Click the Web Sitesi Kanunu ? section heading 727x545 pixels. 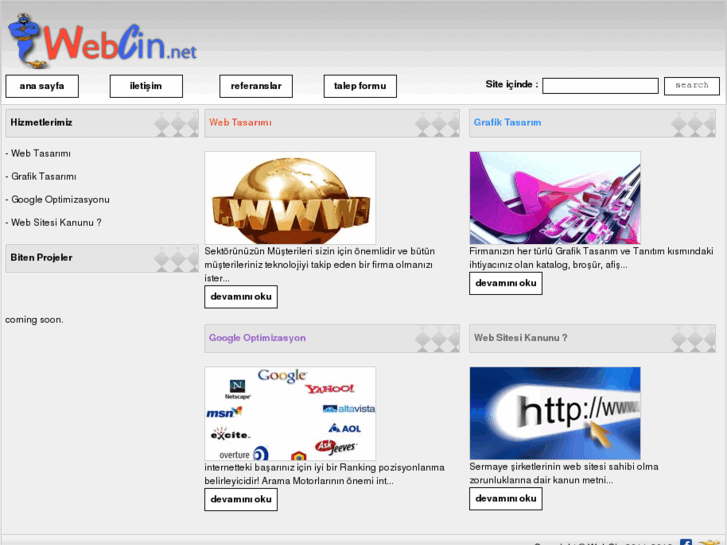click(x=520, y=338)
